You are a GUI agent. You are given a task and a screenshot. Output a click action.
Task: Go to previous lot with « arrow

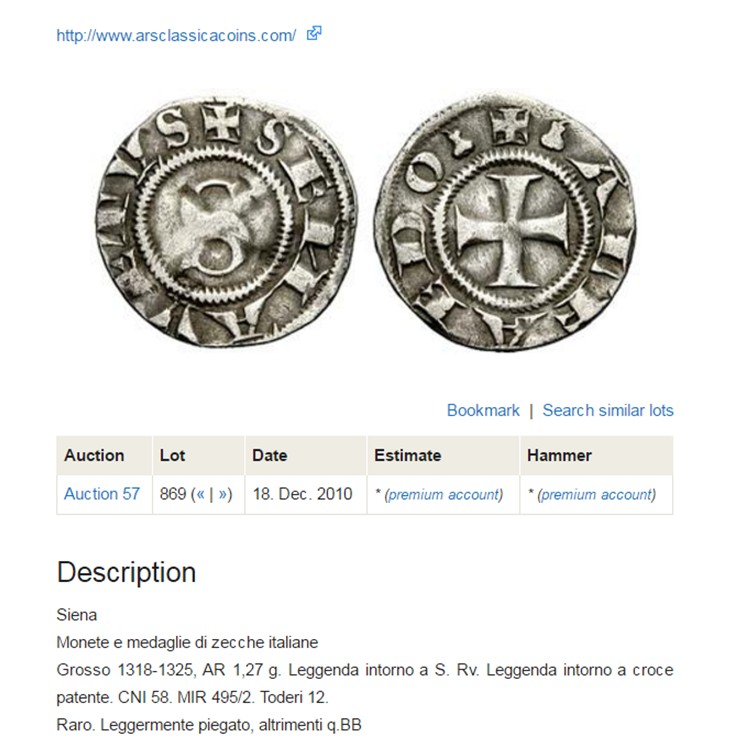click(200, 494)
